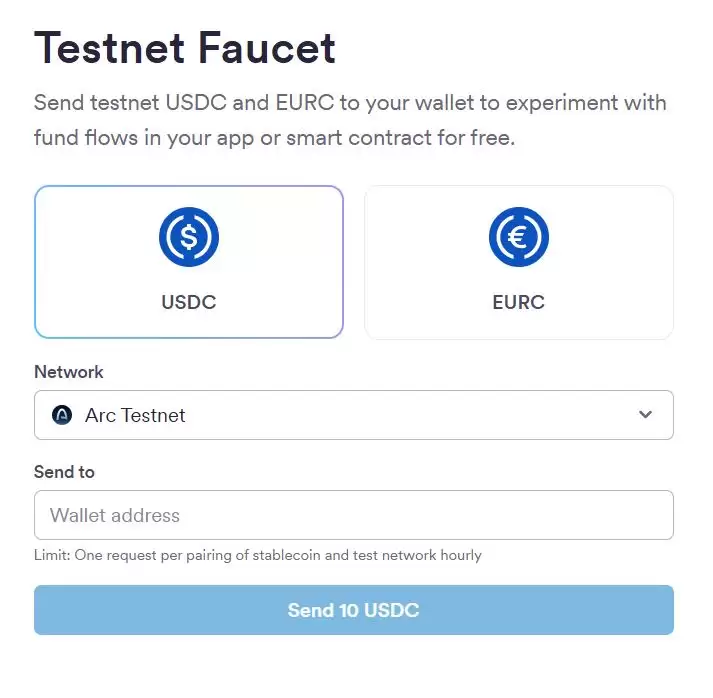The width and height of the screenshot is (713, 698).
Task: Choose the EURC text label
Action: 519,302
